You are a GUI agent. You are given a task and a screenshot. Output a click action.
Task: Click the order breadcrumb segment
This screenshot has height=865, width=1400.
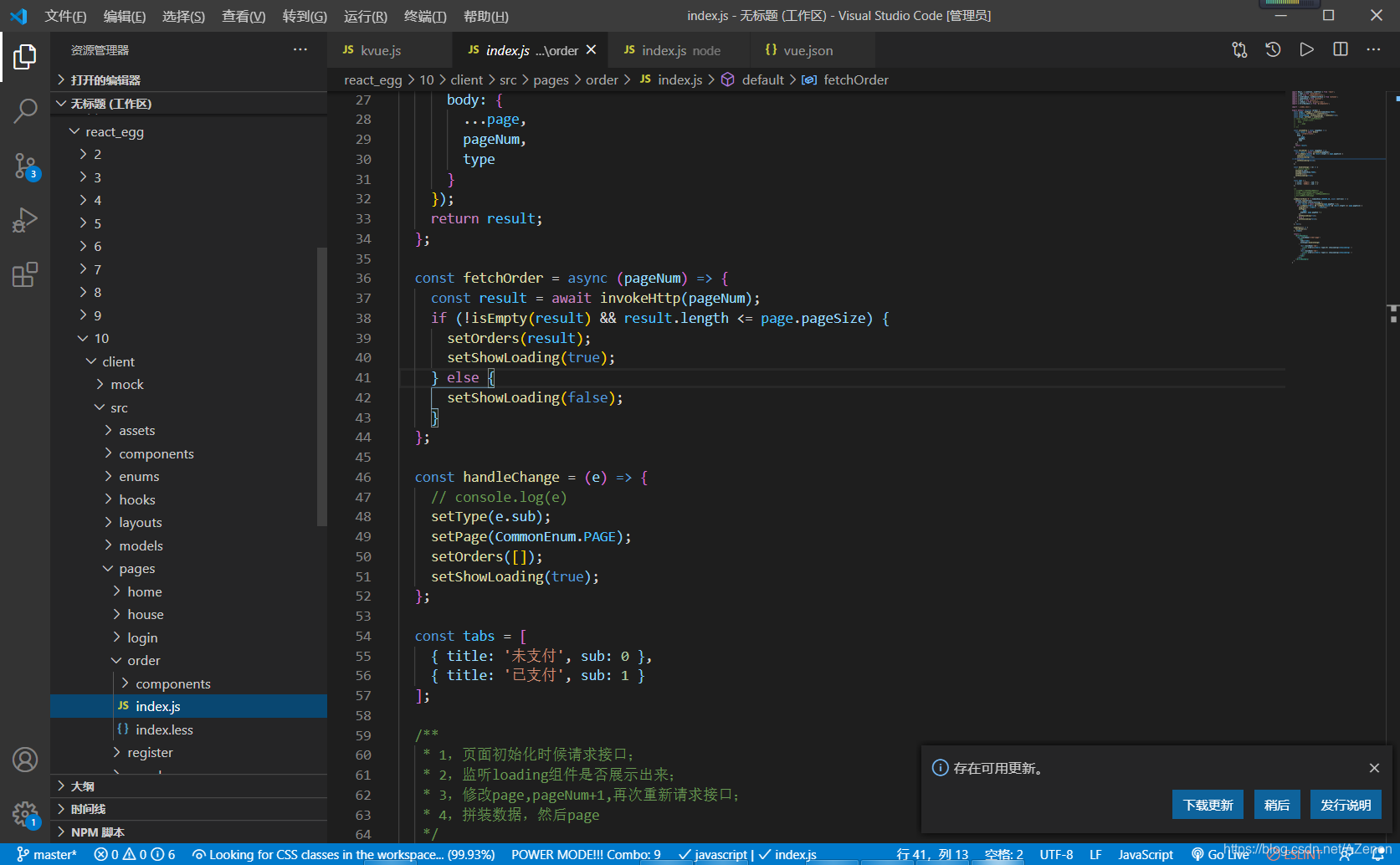click(602, 79)
